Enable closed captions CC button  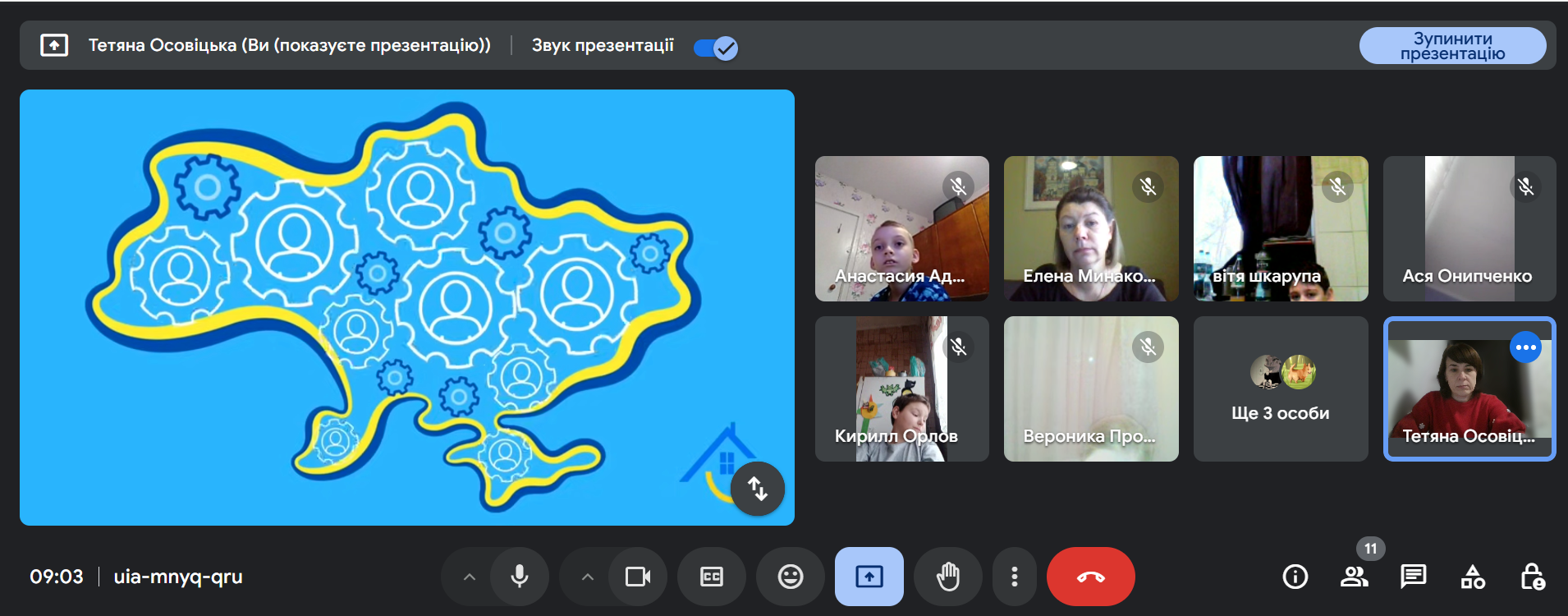click(x=712, y=577)
